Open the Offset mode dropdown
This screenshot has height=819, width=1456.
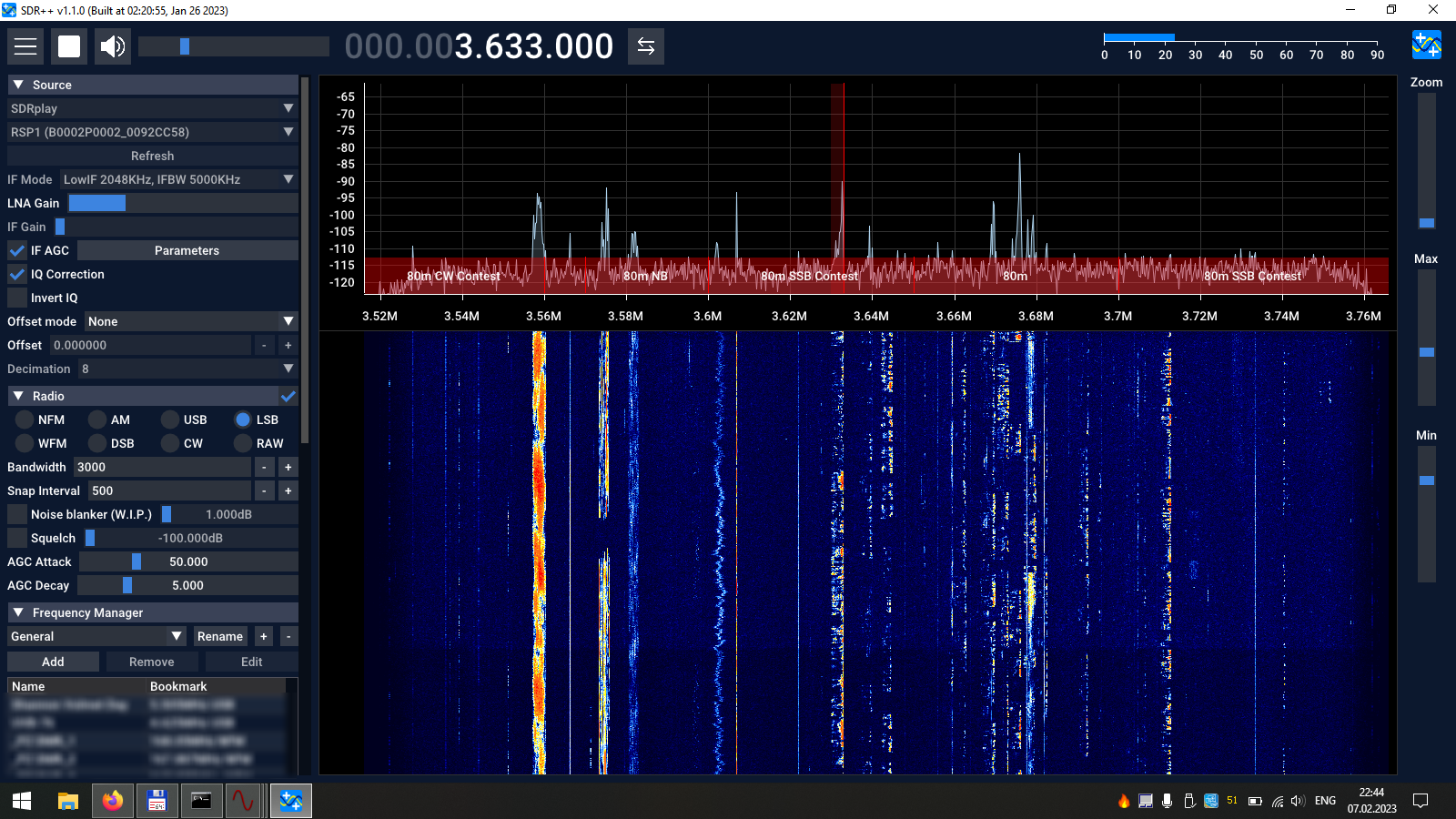191,321
